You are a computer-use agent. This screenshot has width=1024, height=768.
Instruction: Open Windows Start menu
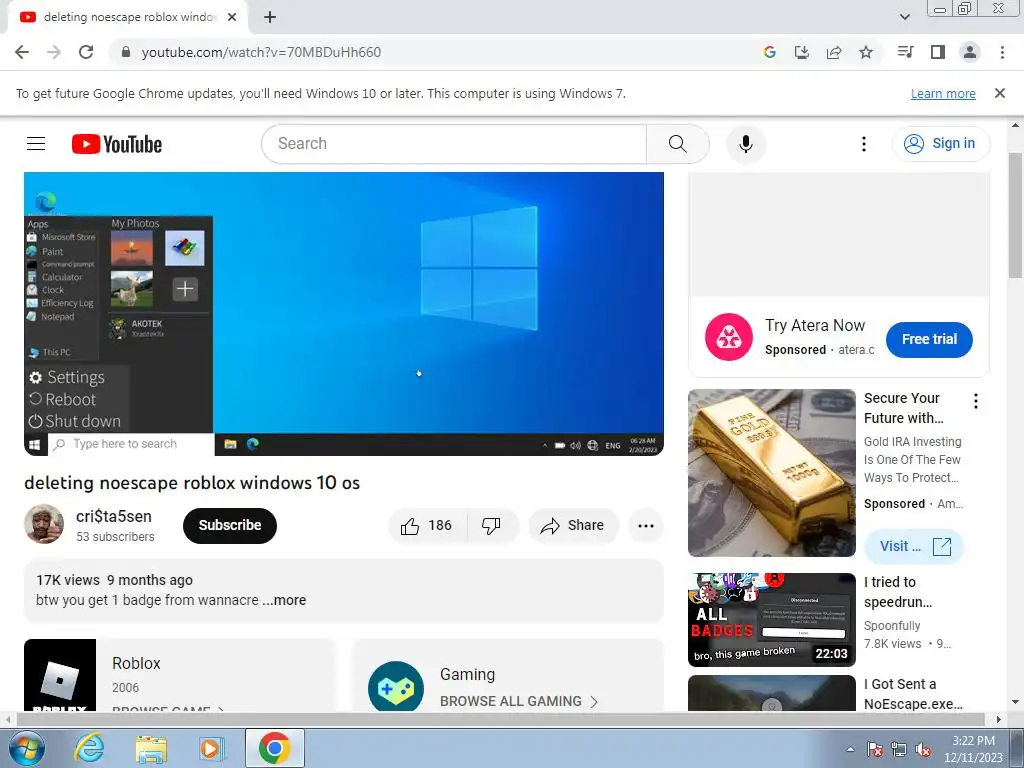click(x=26, y=748)
